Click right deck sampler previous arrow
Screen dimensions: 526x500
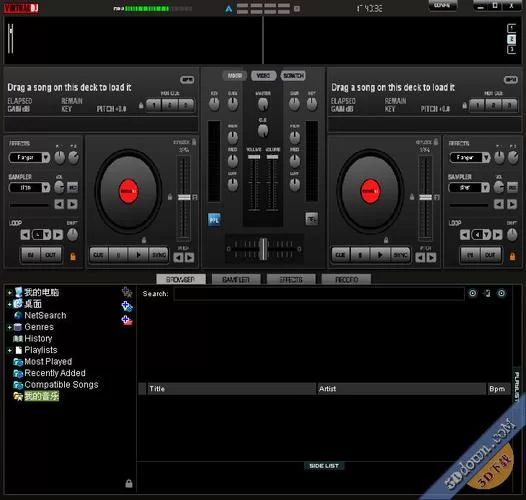(499, 204)
